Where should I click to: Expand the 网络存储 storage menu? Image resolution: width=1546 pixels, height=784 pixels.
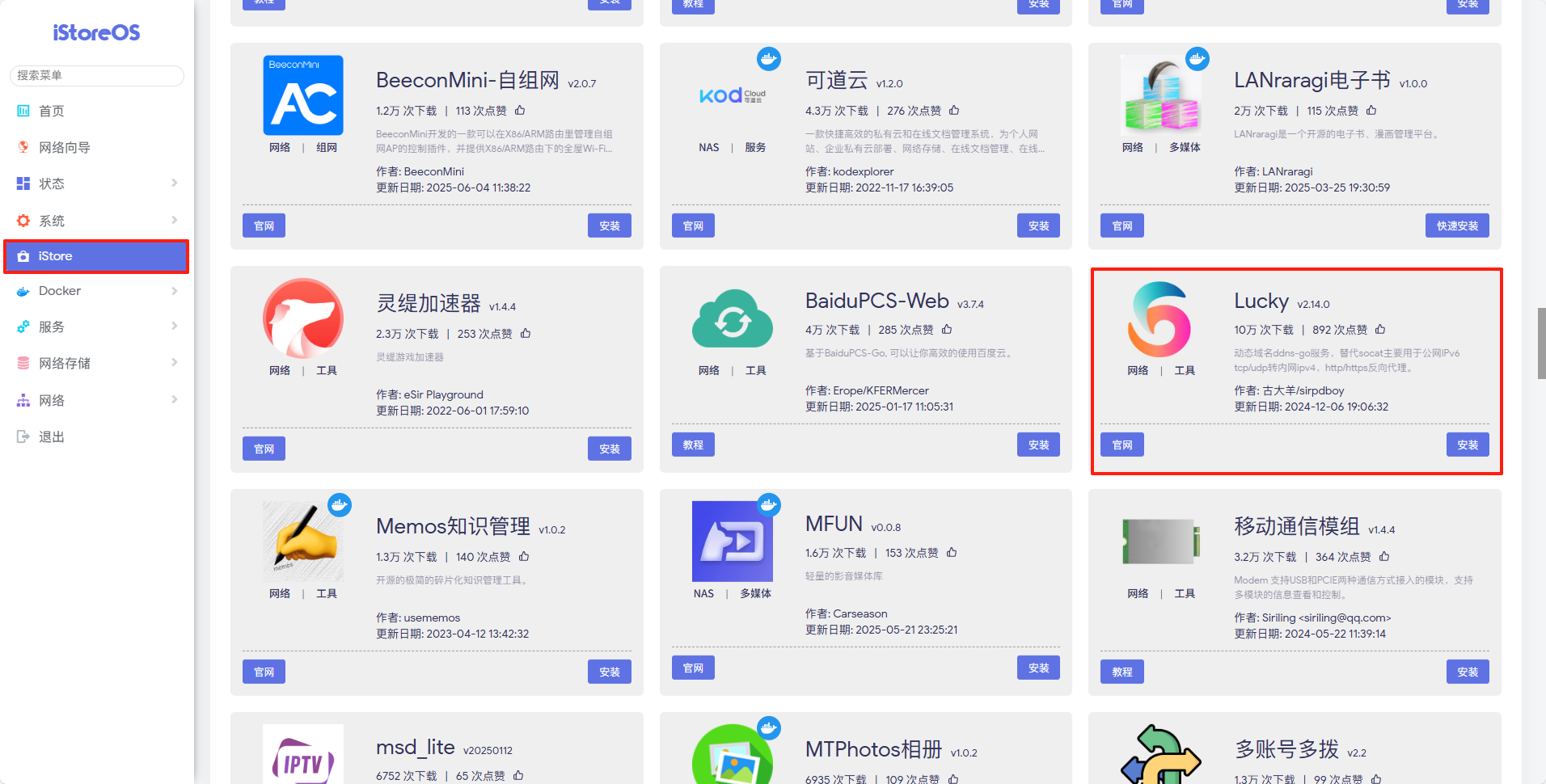click(x=97, y=363)
